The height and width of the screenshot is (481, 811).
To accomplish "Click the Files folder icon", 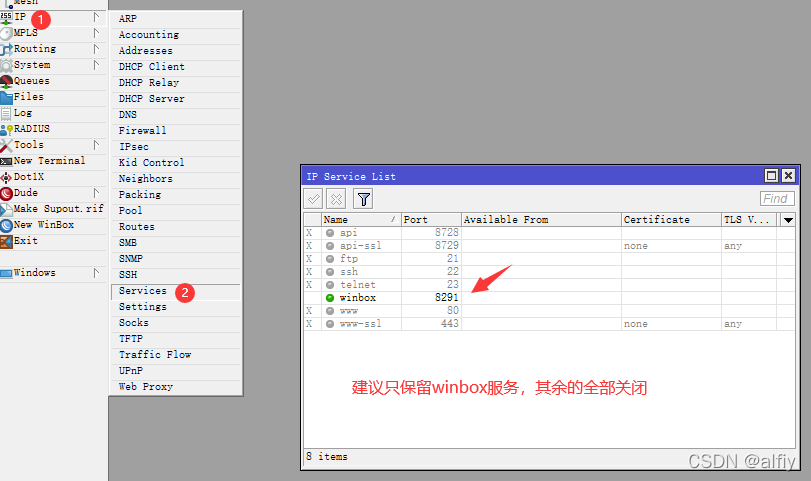I will point(6,97).
